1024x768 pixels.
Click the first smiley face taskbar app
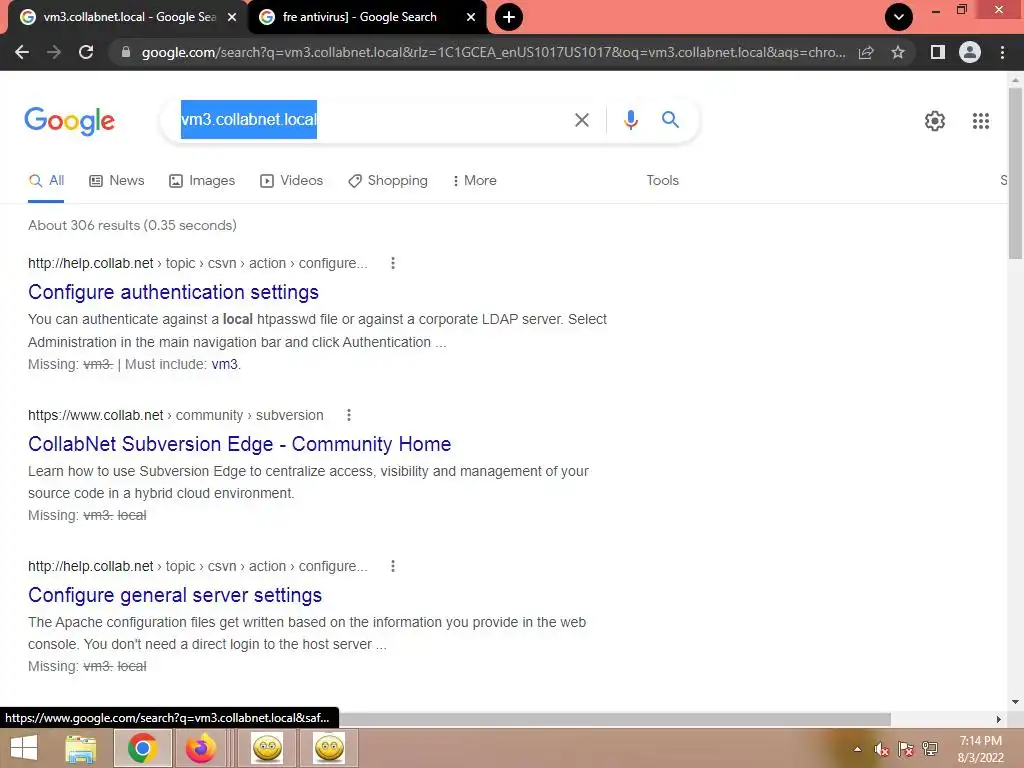click(x=267, y=748)
